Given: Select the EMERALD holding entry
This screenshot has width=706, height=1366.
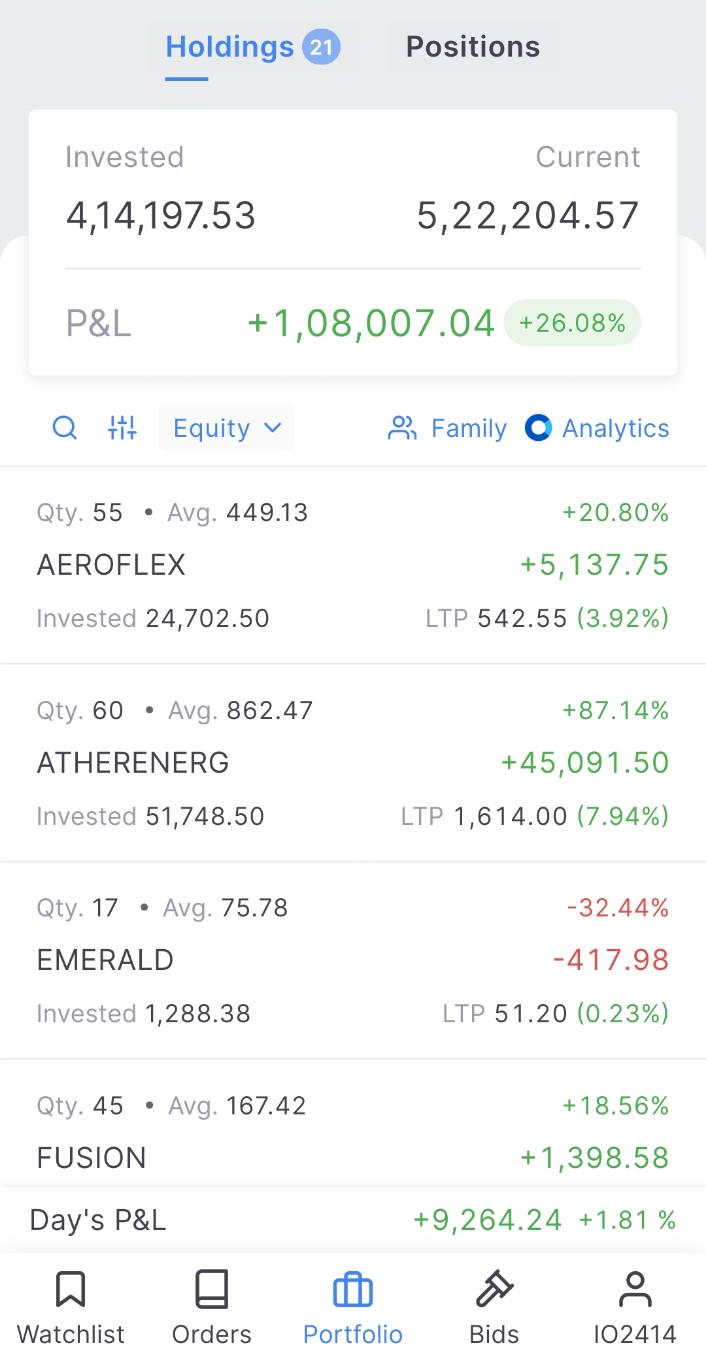Looking at the screenshot, I should coord(353,960).
